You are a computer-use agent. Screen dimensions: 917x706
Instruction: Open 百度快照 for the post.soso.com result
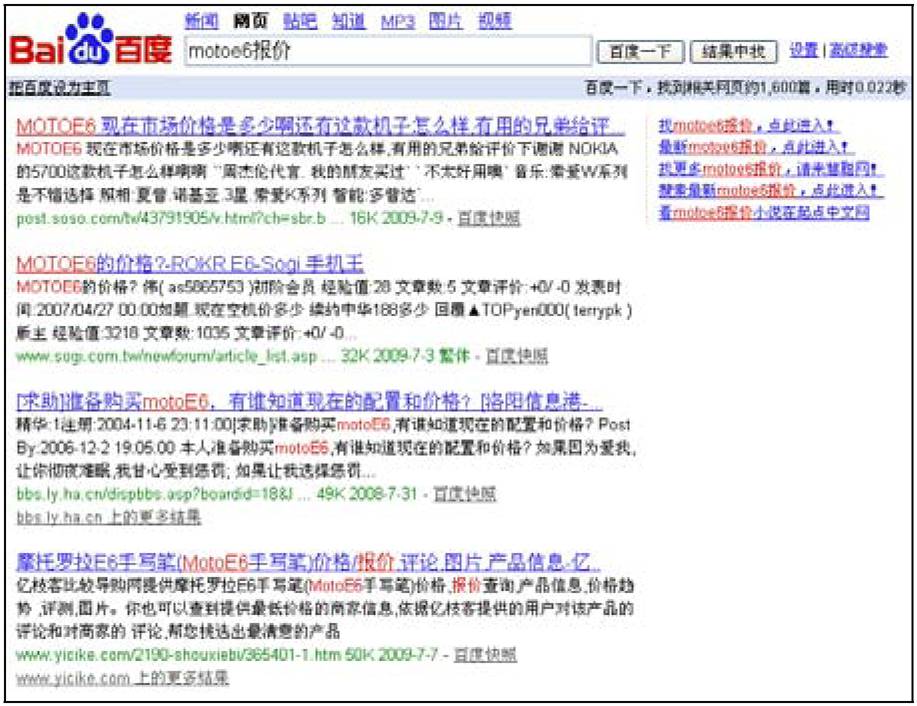point(489,218)
